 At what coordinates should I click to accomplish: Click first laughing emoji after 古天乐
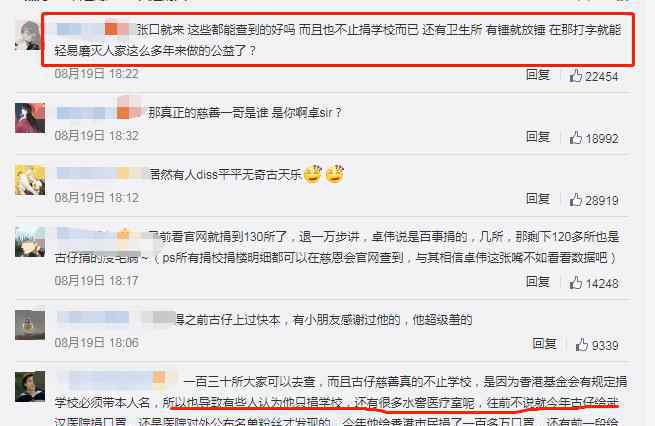click(313, 174)
